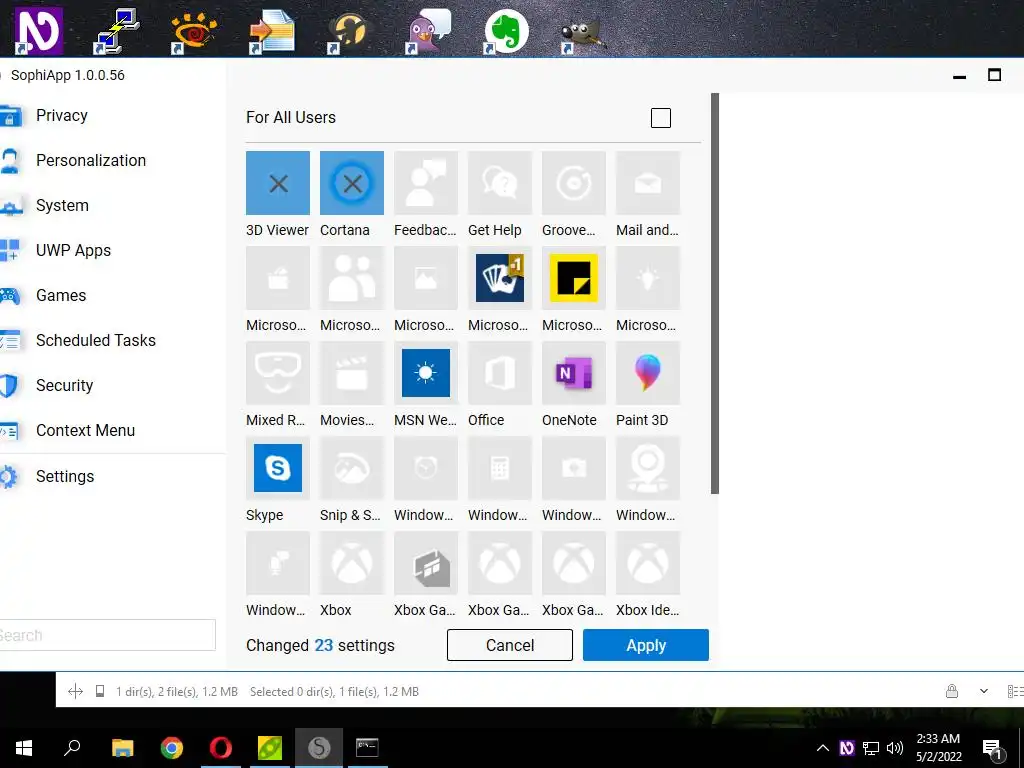Select the Skype app tile
This screenshot has height=768, width=1024.
tap(278, 468)
